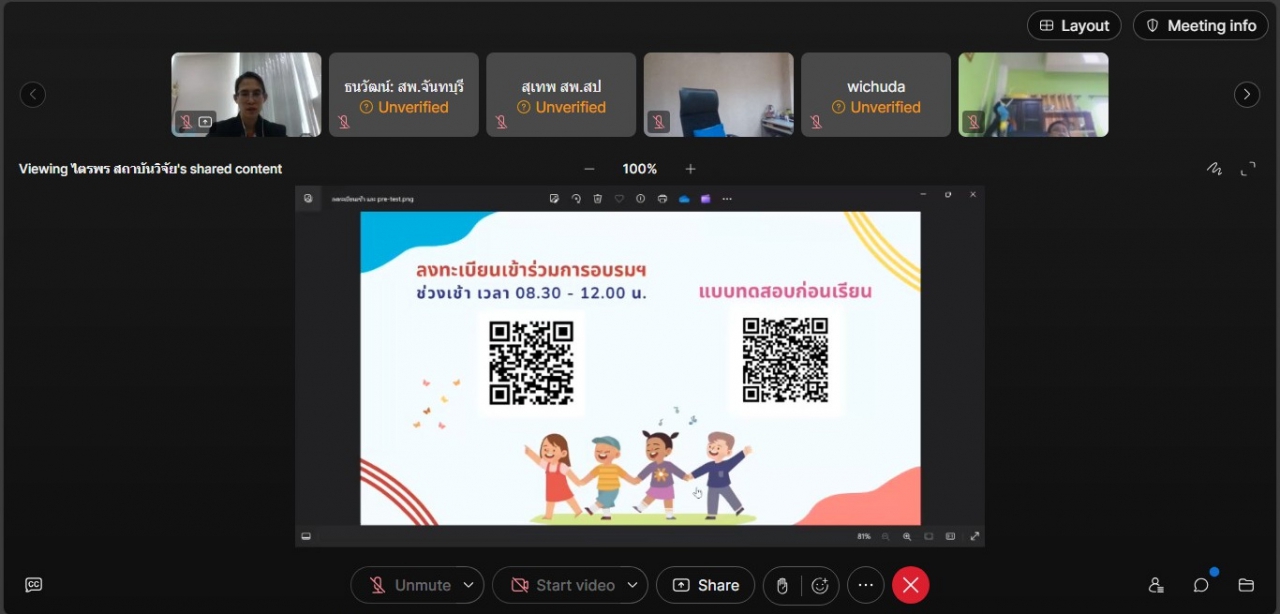Click file info icon in Photos toolbar
Viewport: 1280px width, 614px height.
point(641,198)
